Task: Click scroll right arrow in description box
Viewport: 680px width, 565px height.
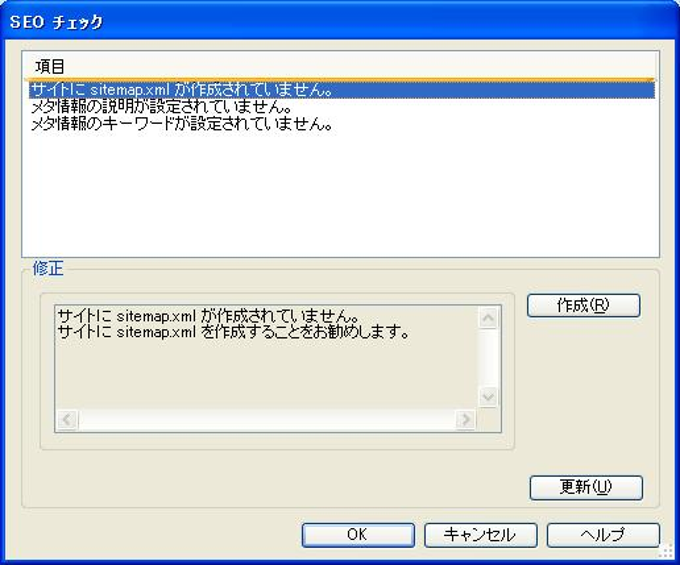Action: click(465, 420)
